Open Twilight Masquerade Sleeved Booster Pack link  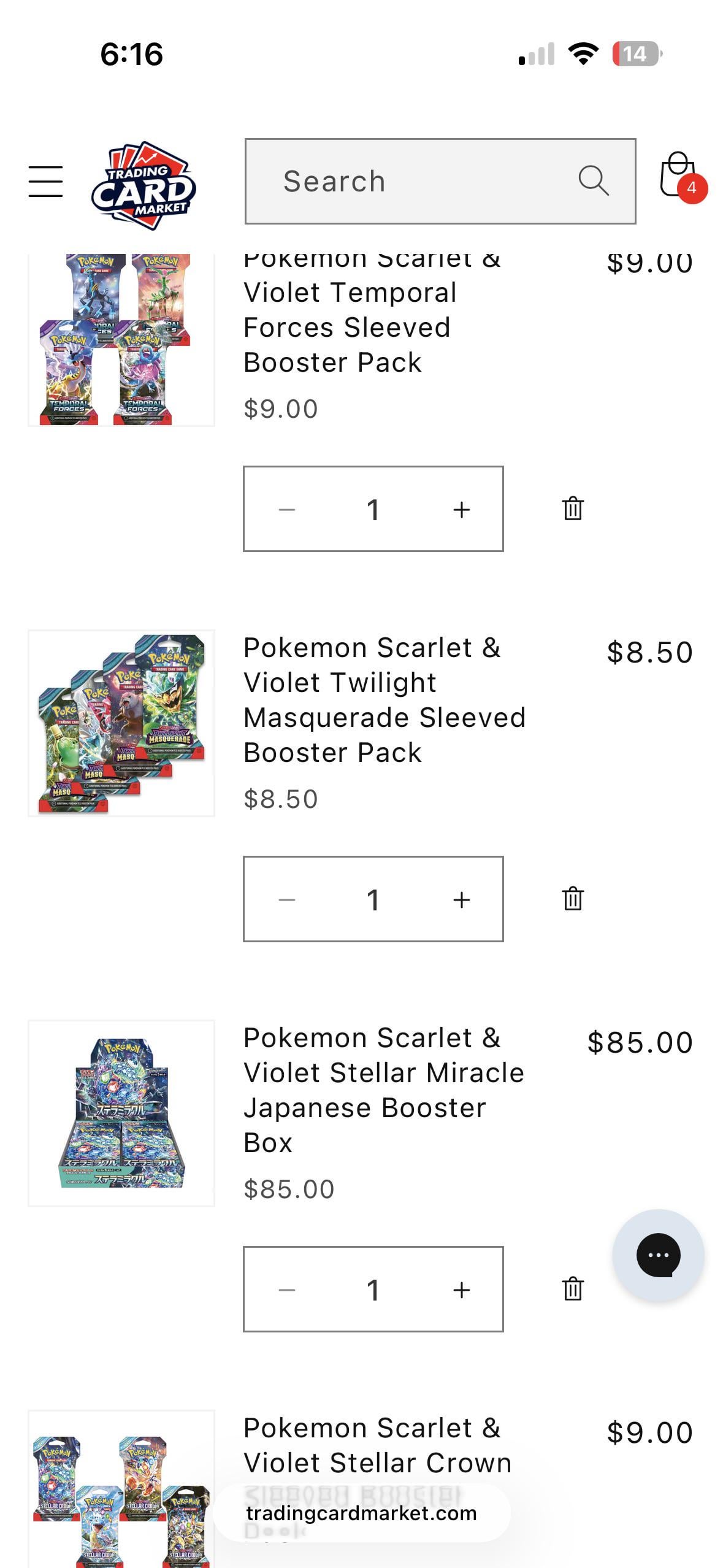pos(384,700)
